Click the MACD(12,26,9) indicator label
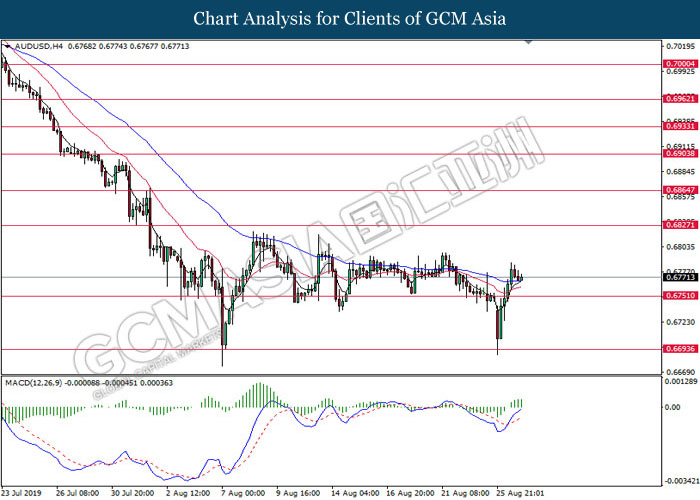The image size is (700, 500). click(x=35, y=383)
